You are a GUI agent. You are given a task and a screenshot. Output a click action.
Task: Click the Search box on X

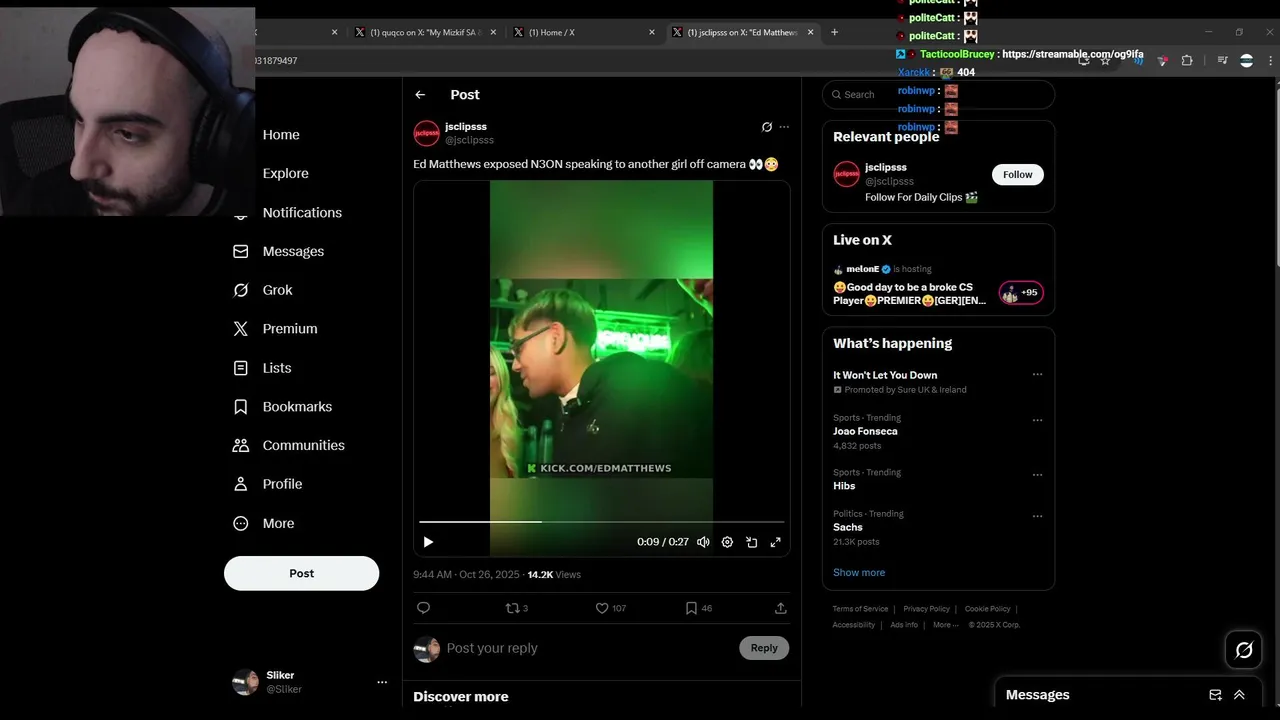coord(938,94)
